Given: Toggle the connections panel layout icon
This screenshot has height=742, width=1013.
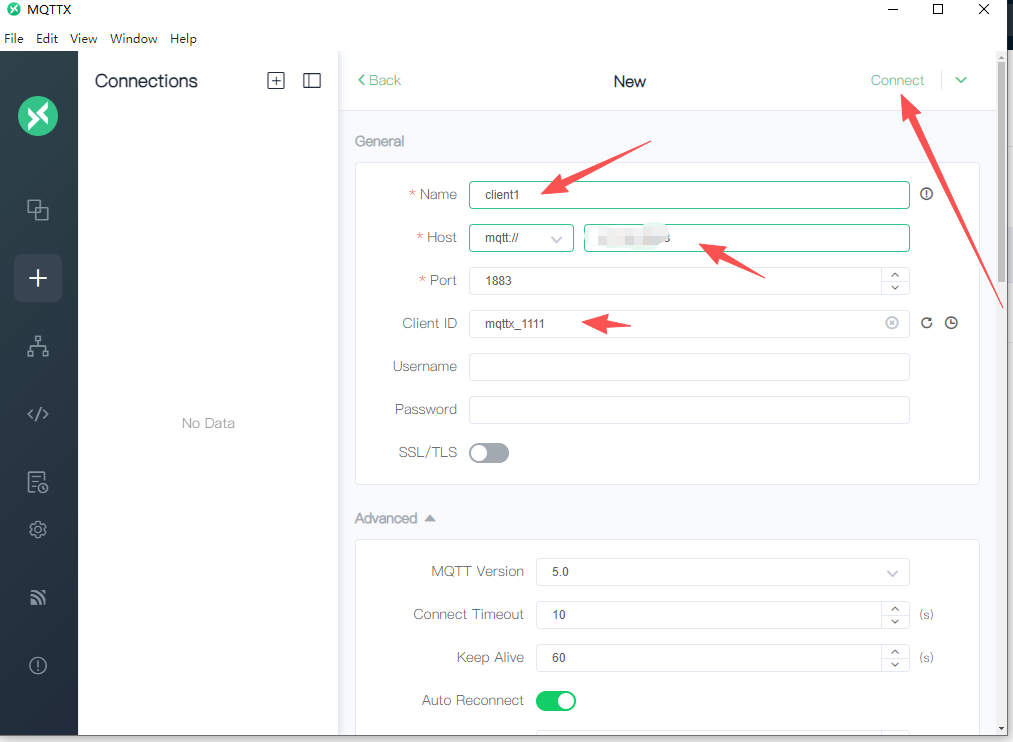Looking at the screenshot, I should click(312, 81).
